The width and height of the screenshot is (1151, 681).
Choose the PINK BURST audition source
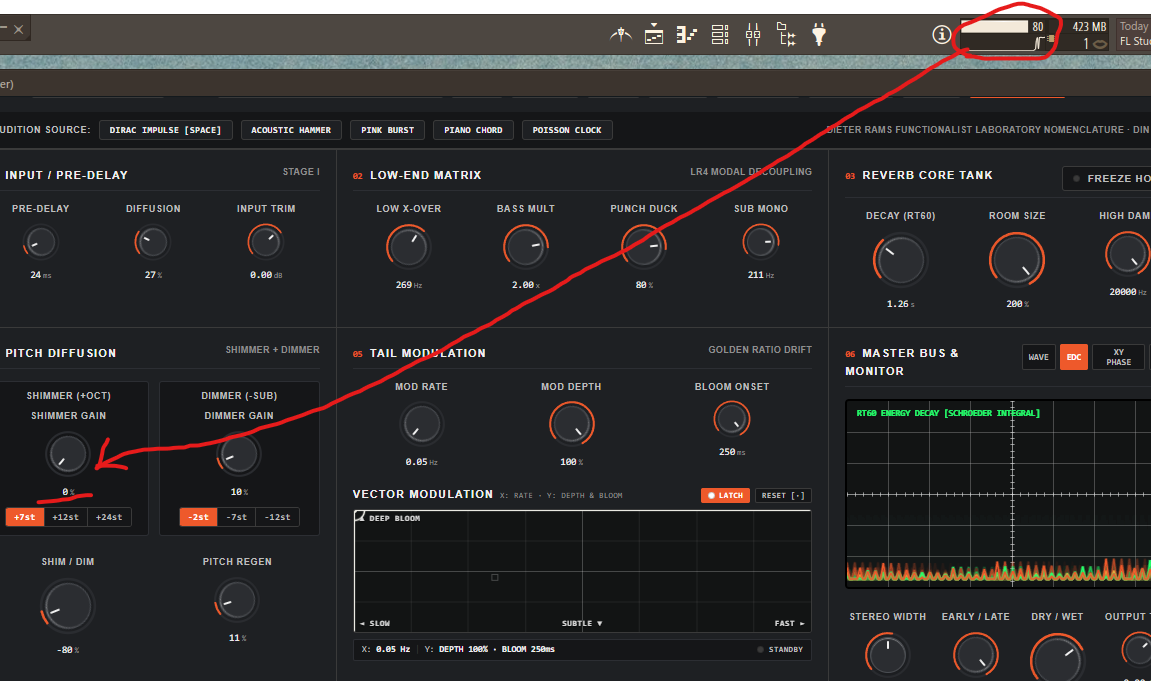coord(388,130)
